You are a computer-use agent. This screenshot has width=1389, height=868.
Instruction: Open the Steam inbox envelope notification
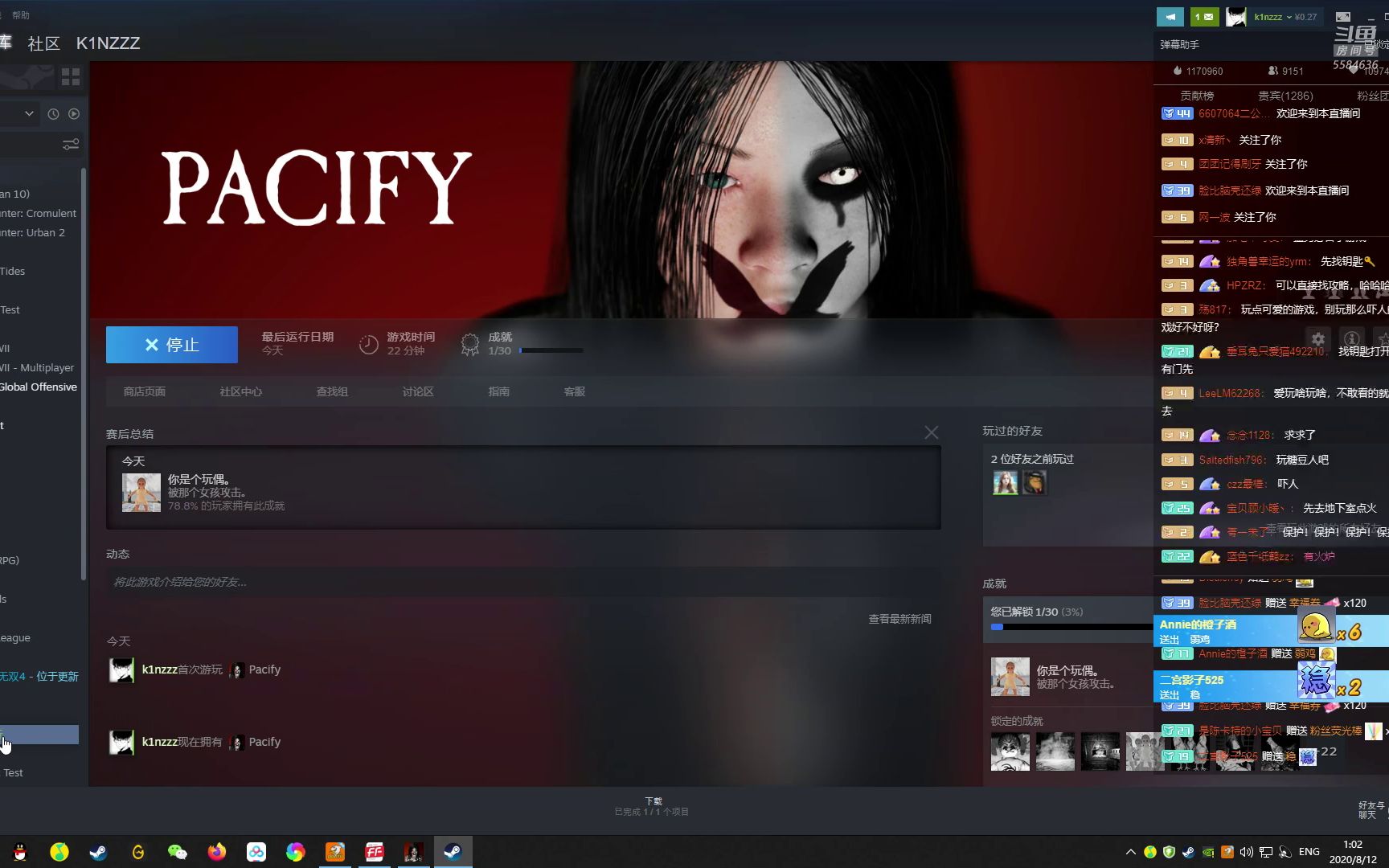coord(1204,16)
